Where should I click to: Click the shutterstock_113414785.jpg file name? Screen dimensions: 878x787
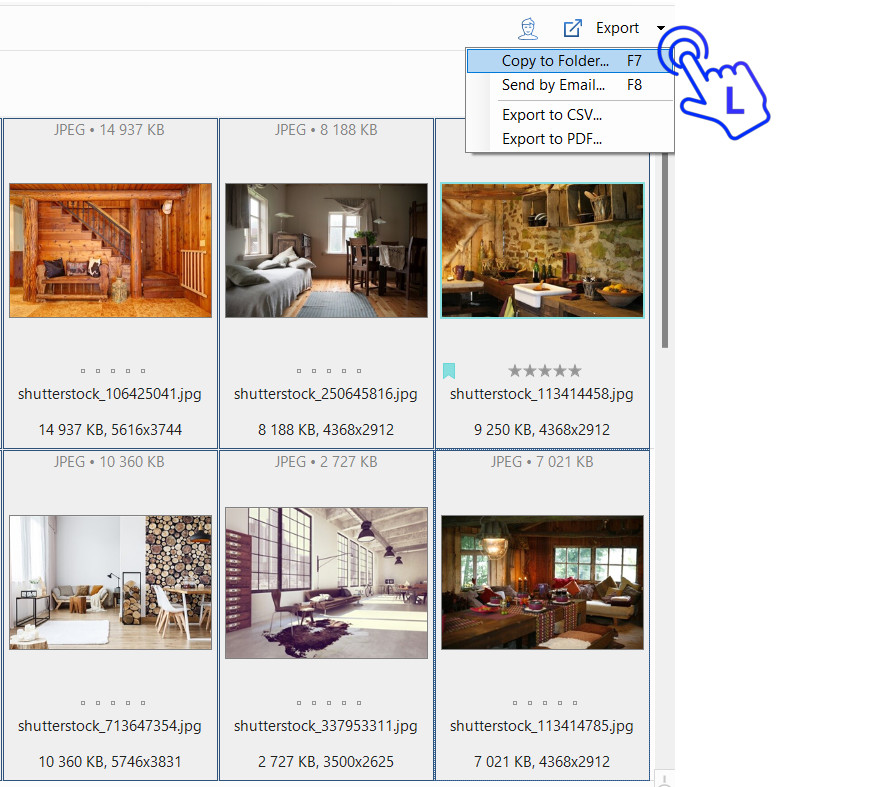pos(541,726)
